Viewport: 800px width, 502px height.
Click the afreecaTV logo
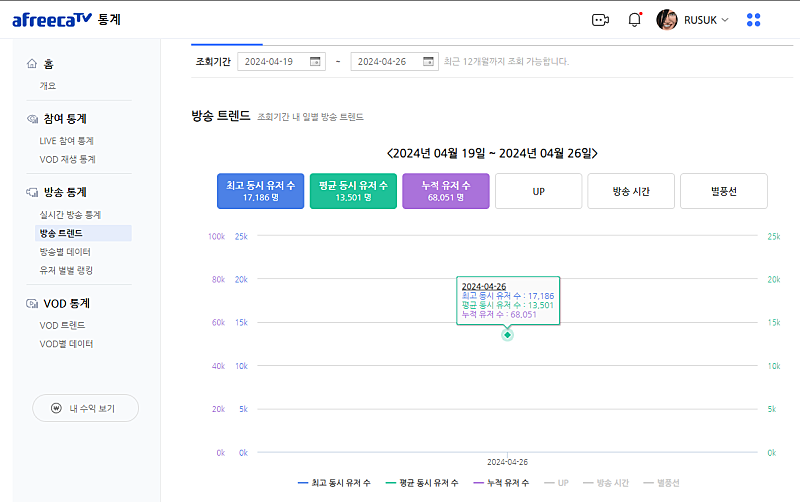[x=52, y=19]
